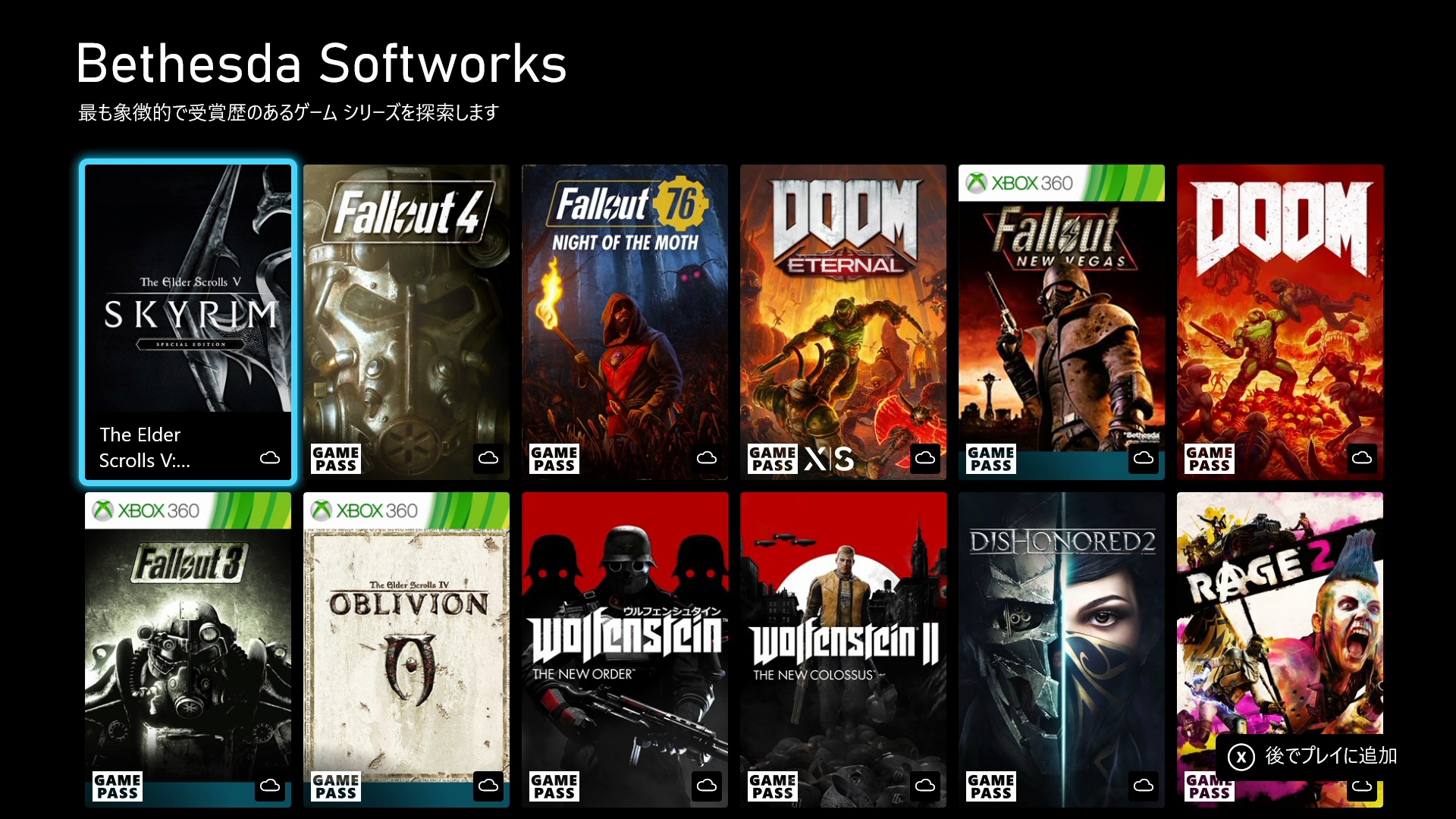The height and width of the screenshot is (819, 1456).
Task: Open the Fallout 4 game tile
Action: coord(406,322)
